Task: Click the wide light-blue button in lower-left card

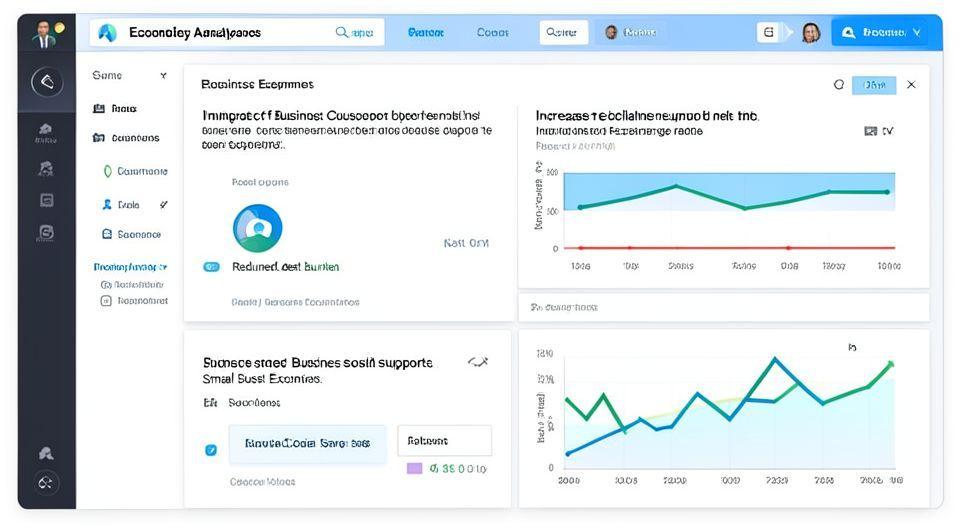Action: pos(307,443)
